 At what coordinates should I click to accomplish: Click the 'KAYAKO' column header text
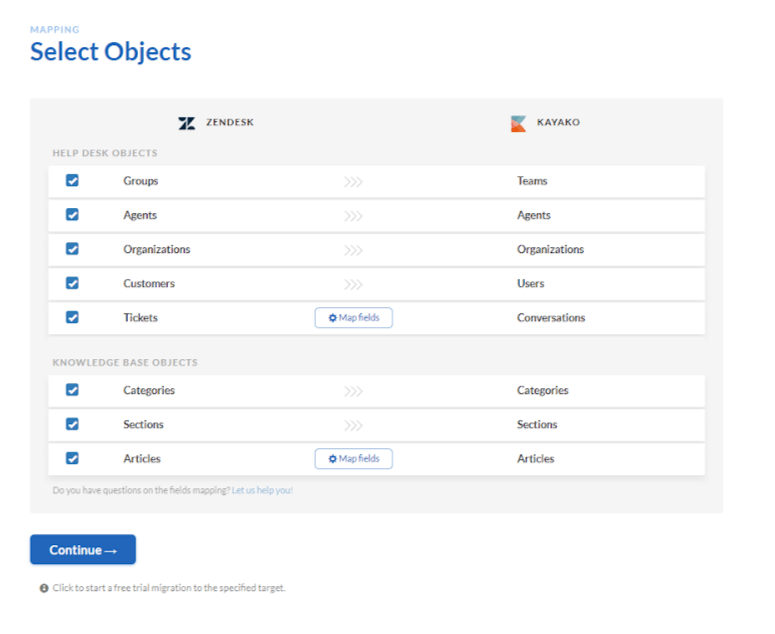pos(559,122)
